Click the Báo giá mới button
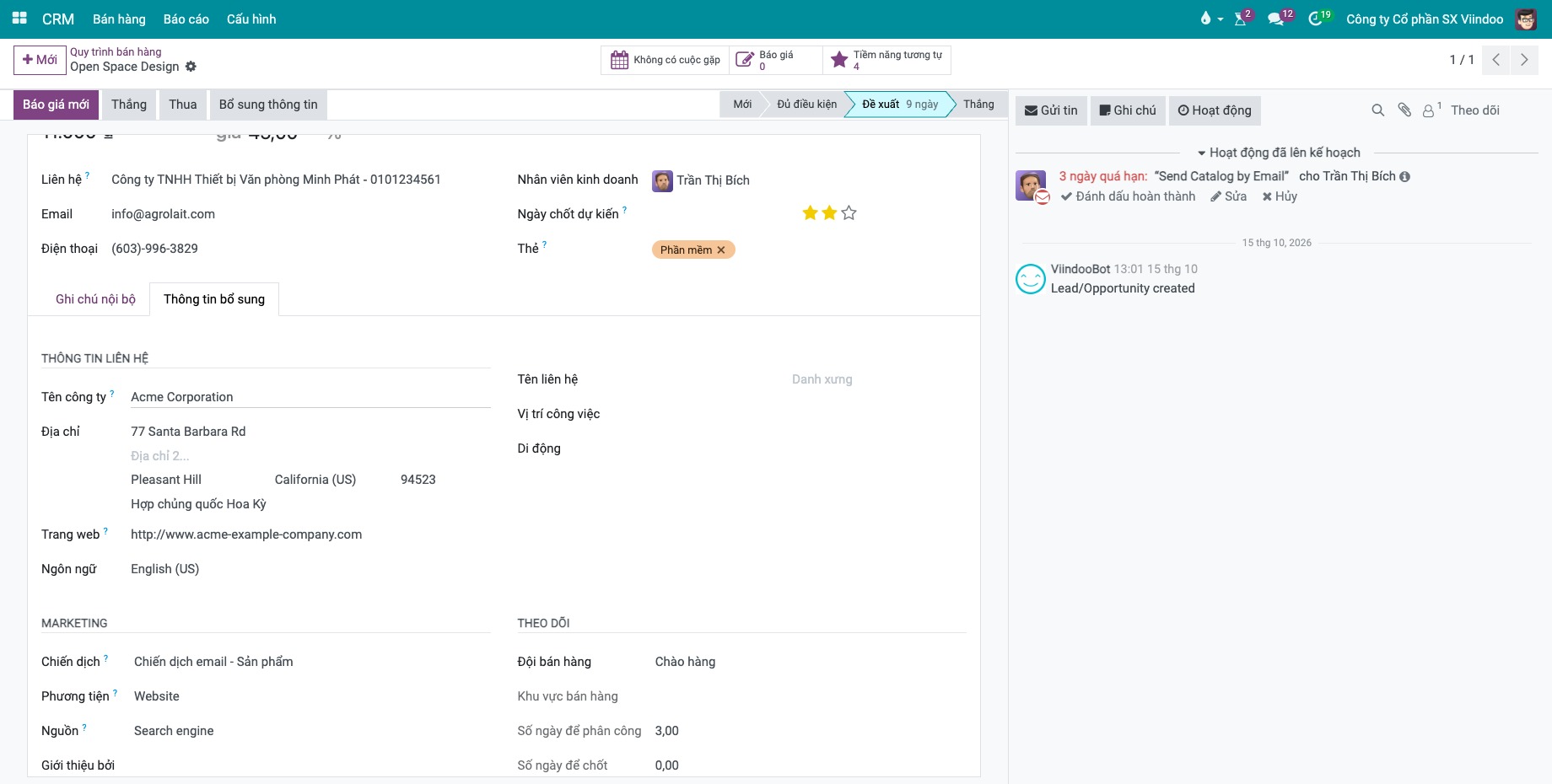 56,105
